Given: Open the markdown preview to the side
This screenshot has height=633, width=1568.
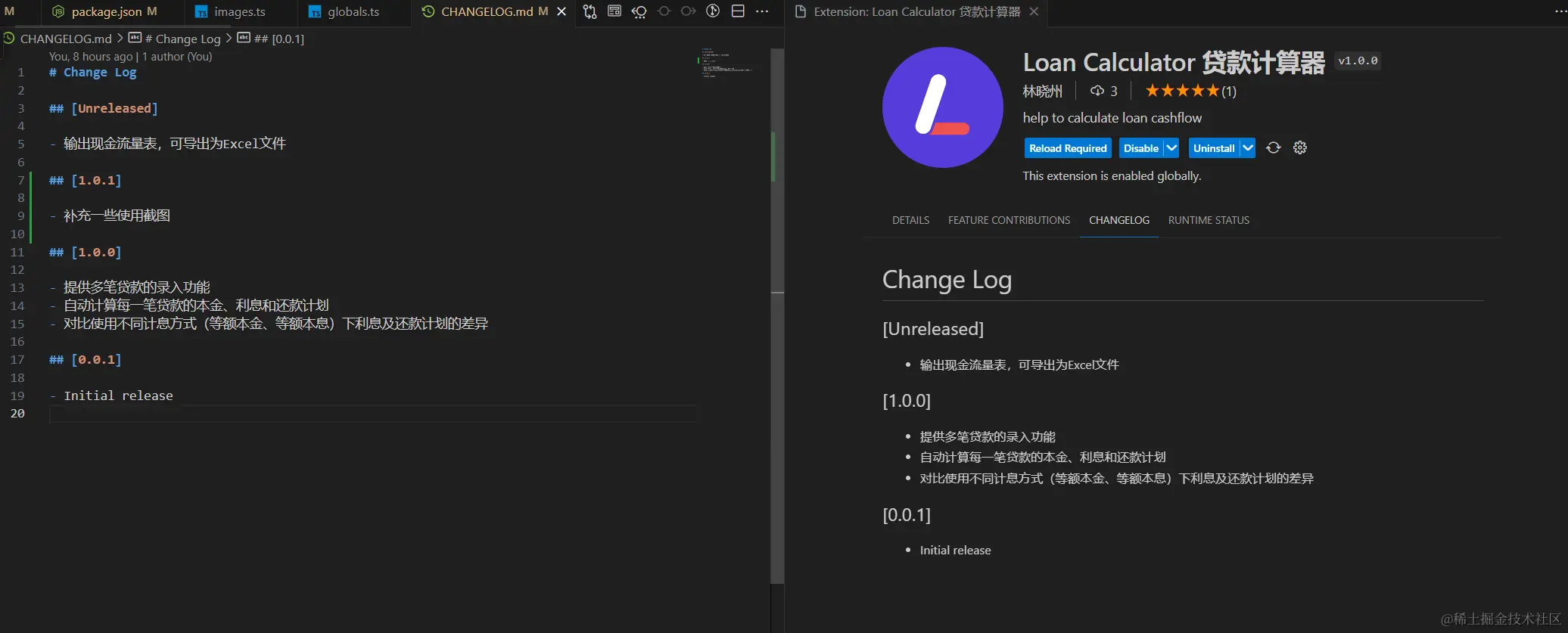Looking at the screenshot, I should (614, 11).
